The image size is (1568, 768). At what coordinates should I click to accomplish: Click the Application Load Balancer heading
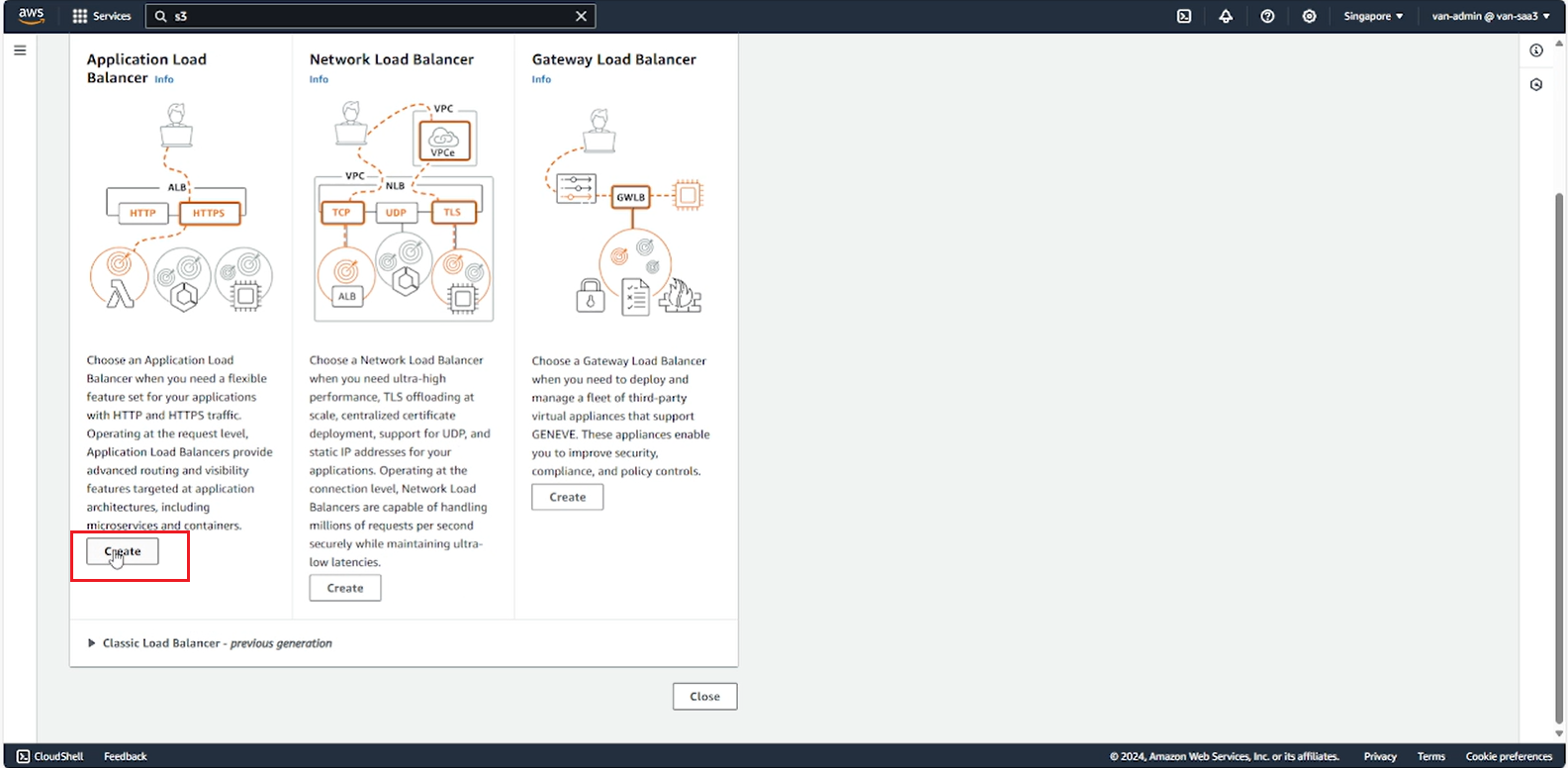click(146, 68)
